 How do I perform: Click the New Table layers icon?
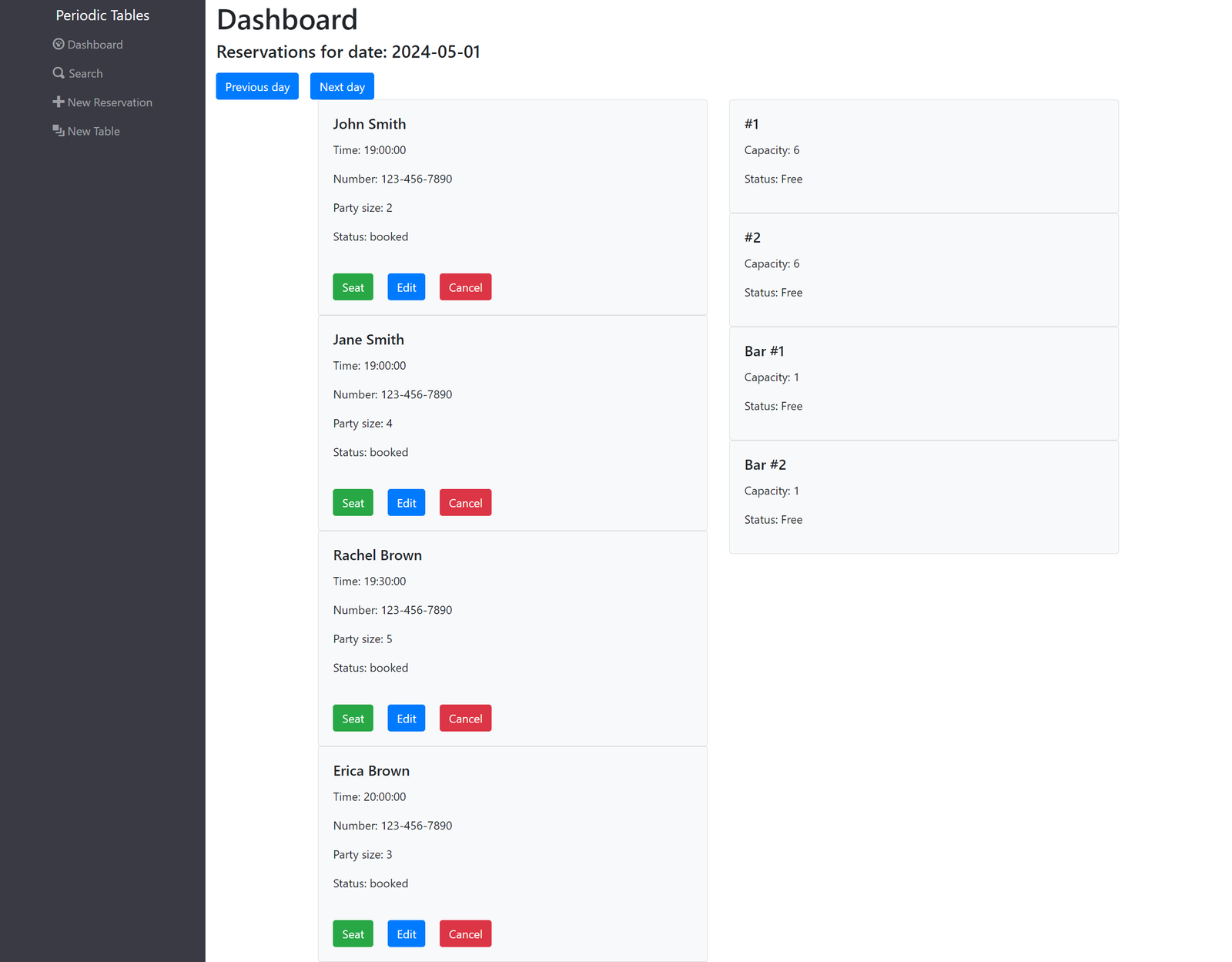(x=59, y=131)
